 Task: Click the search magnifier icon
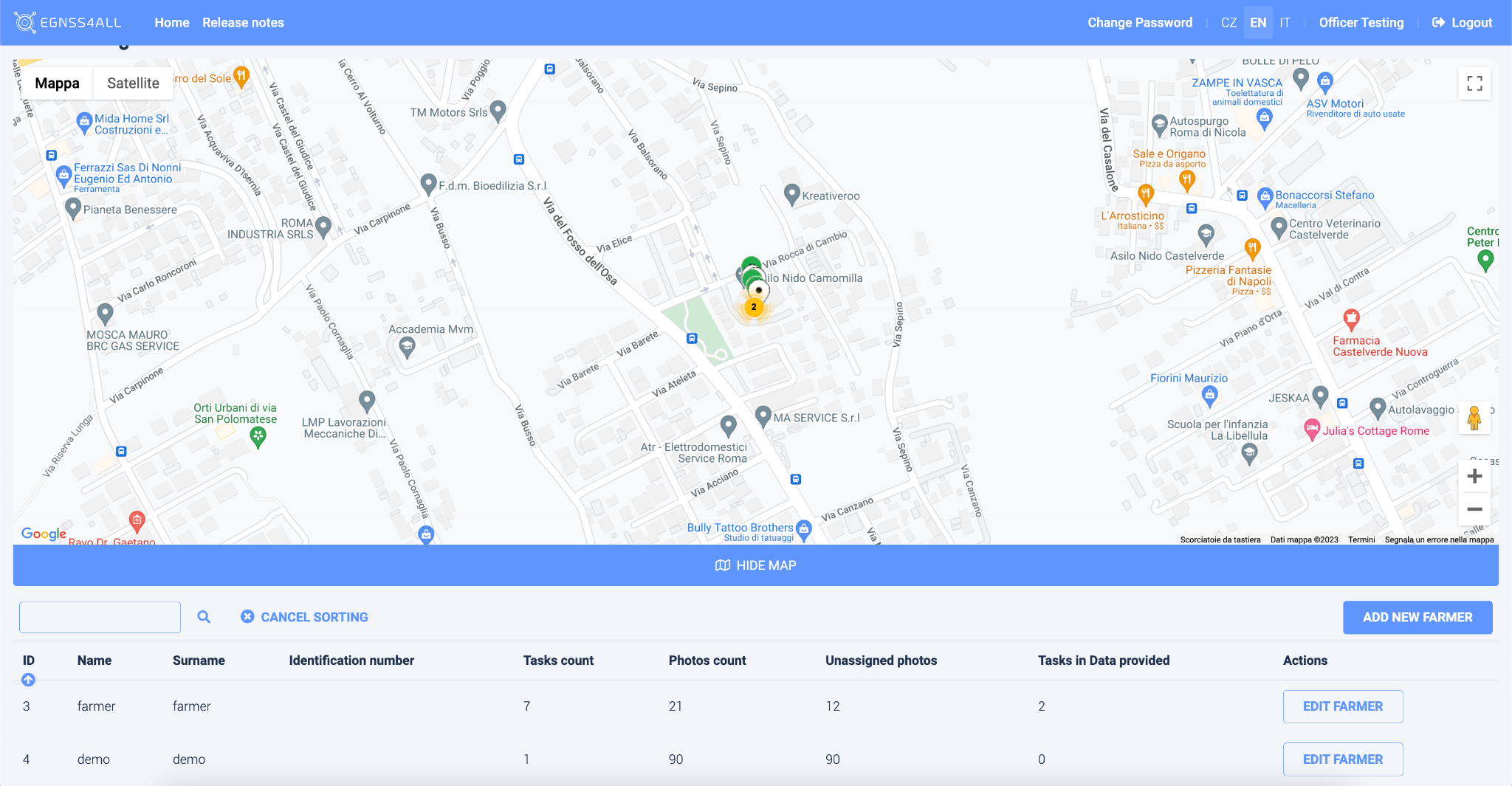click(x=204, y=617)
